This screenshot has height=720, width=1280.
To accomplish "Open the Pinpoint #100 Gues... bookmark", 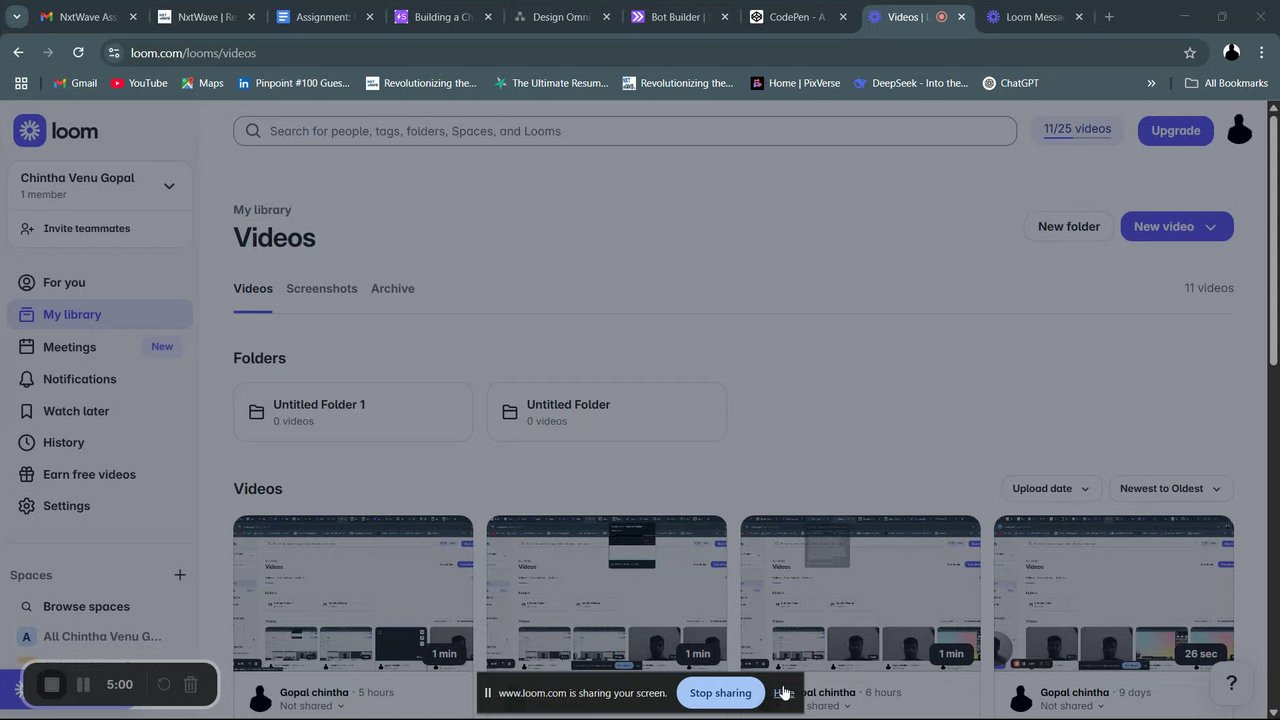I will 293,83.
